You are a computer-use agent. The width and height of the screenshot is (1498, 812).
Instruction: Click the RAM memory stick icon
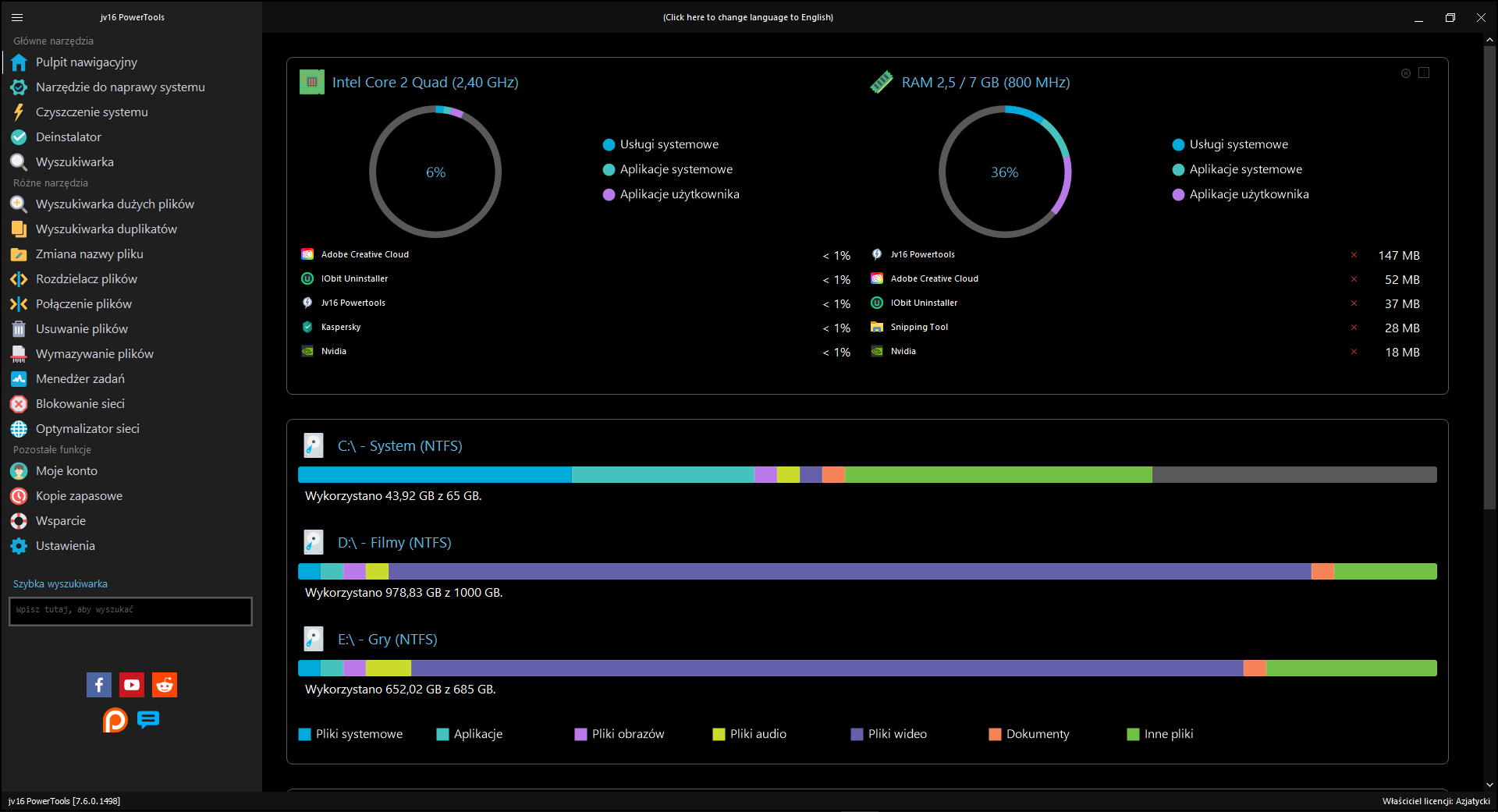882,82
